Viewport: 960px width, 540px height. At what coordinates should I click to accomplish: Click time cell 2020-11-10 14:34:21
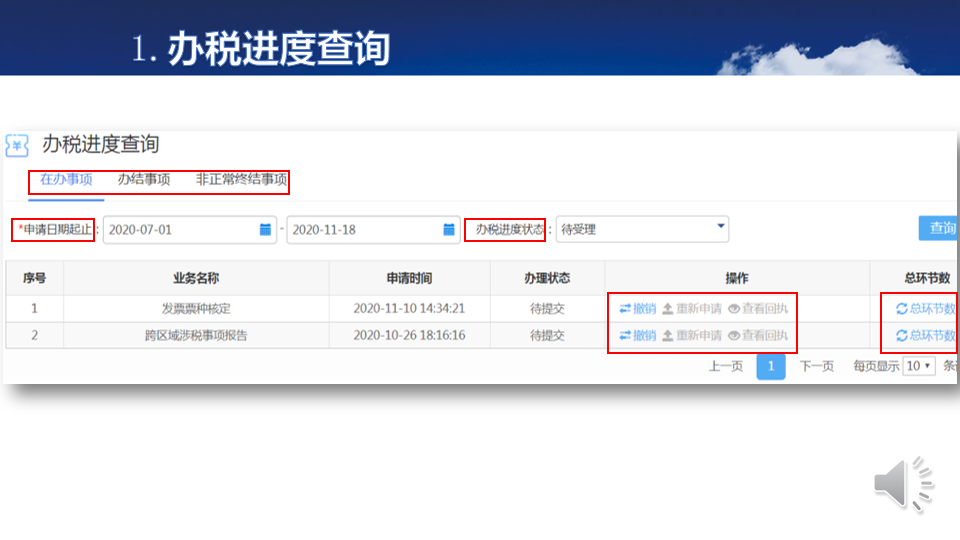point(410,309)
